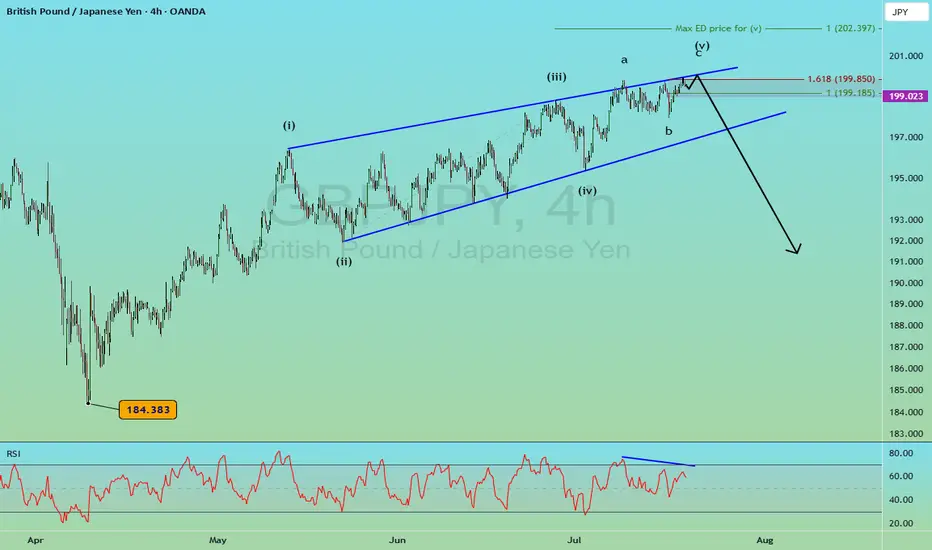Click the May label on time axis
This screenshot has width=932, height=550.
[x=218, y=540]
